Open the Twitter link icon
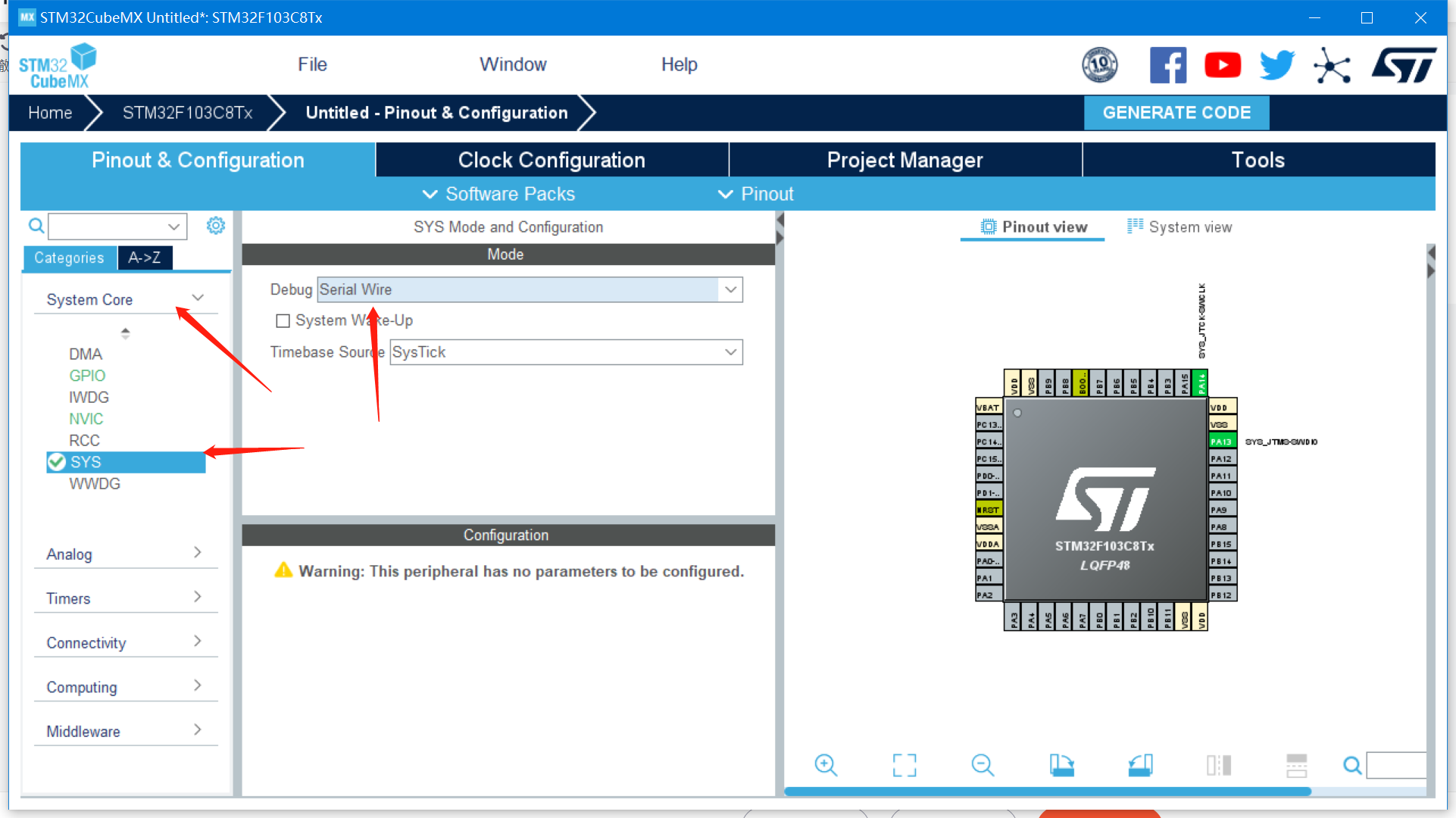The width and height of the screenshot is (1456, 818). pyautogui.click(x=1277, y=65)
